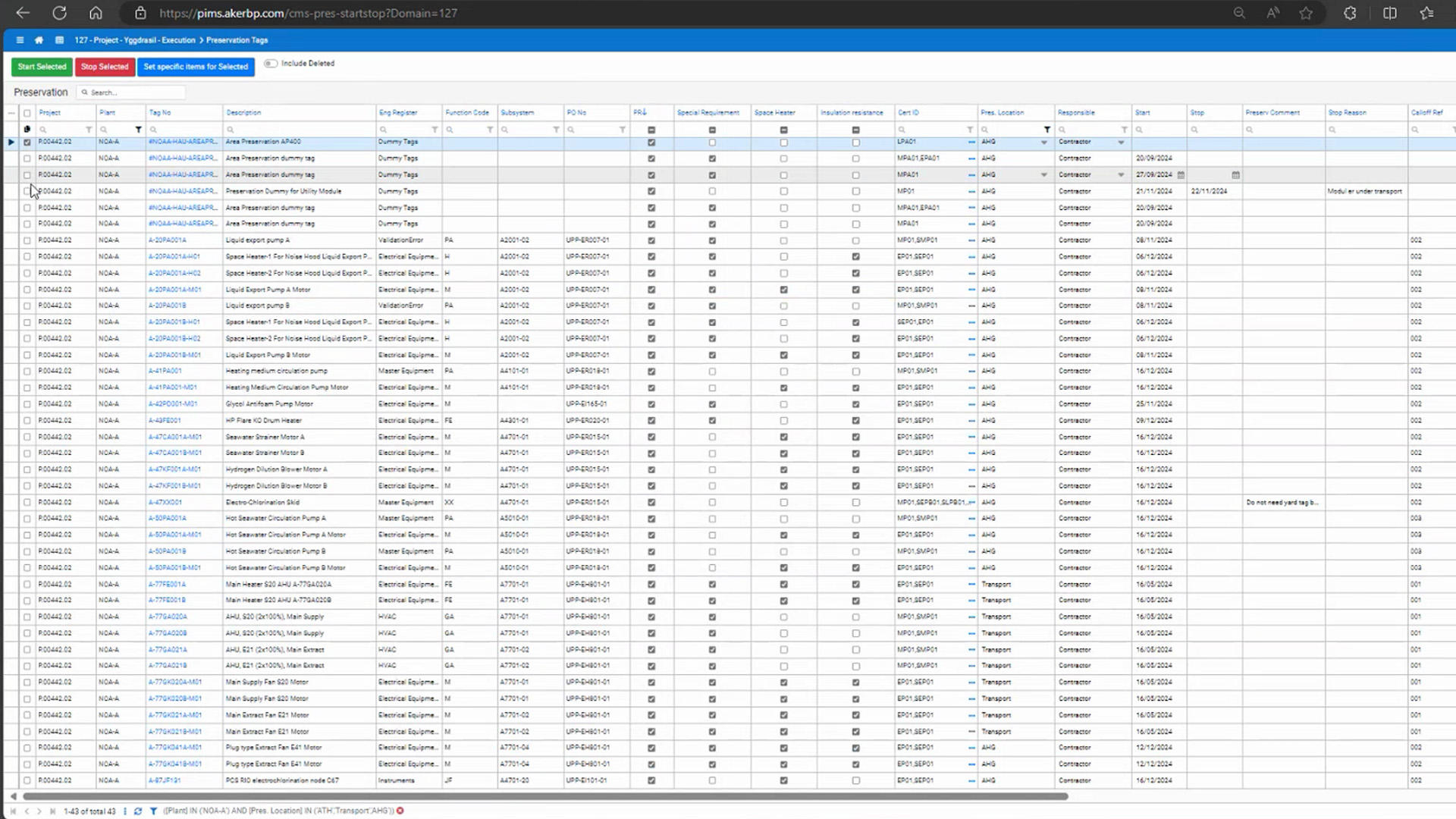1456x819 pixels.
Task: Check the select-all header checkbox
Action: pos(27,113)
